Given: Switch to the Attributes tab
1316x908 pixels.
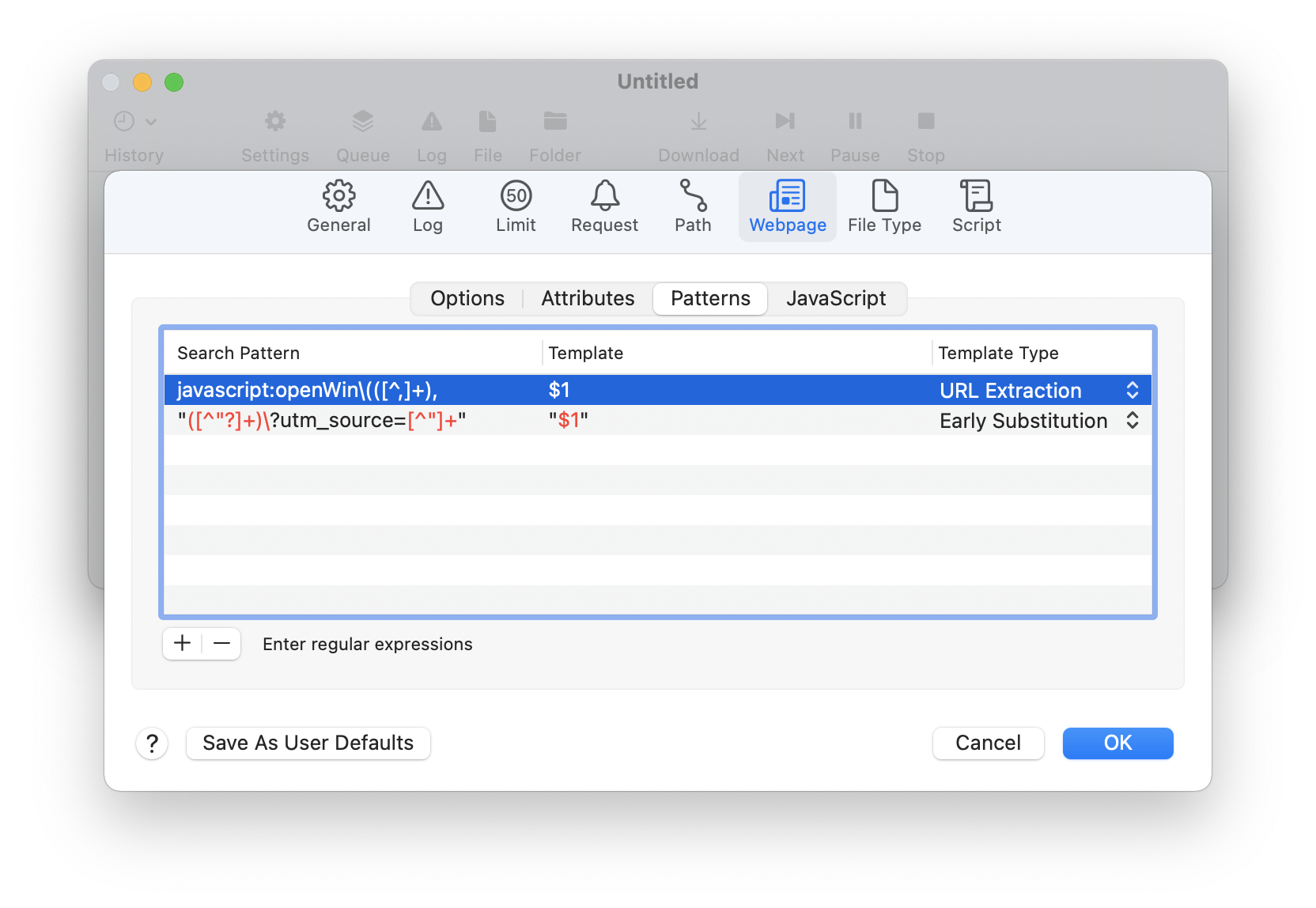Looking at the screenshot, I should click(588, 299).
